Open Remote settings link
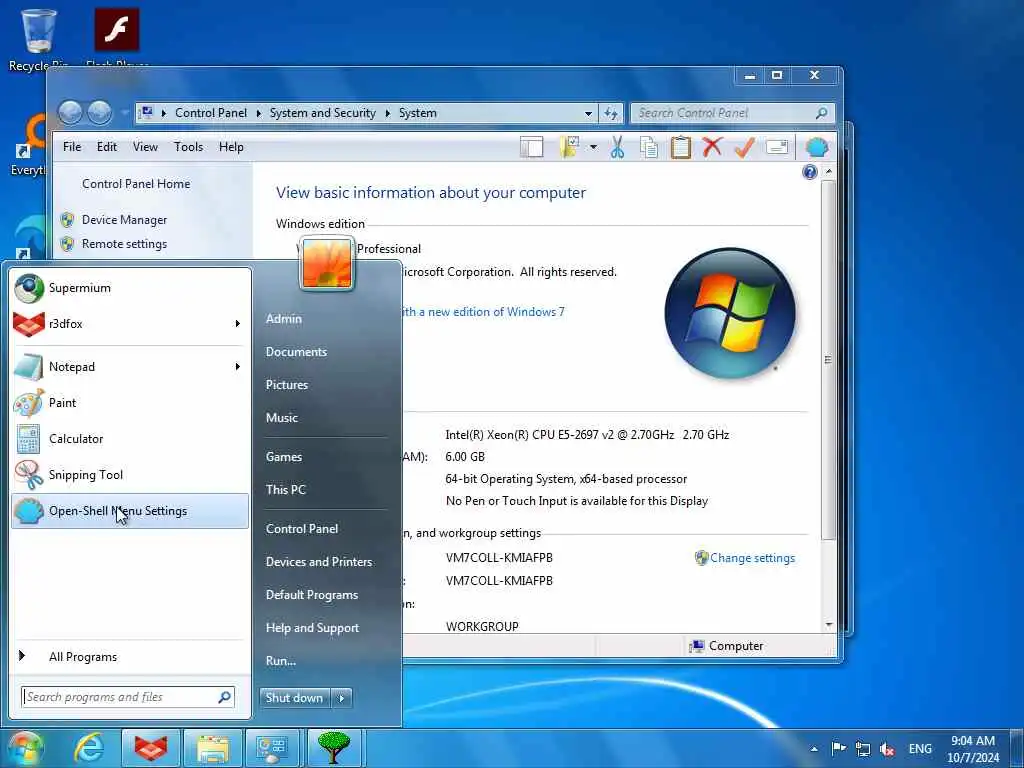 [x=124, y=244]
